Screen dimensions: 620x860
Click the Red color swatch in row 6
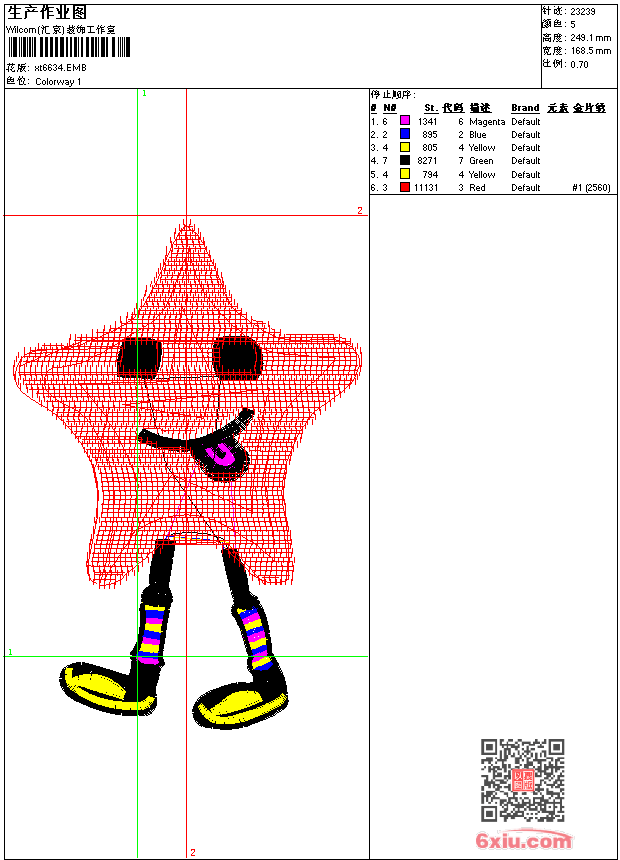click(x=405, y=187)
